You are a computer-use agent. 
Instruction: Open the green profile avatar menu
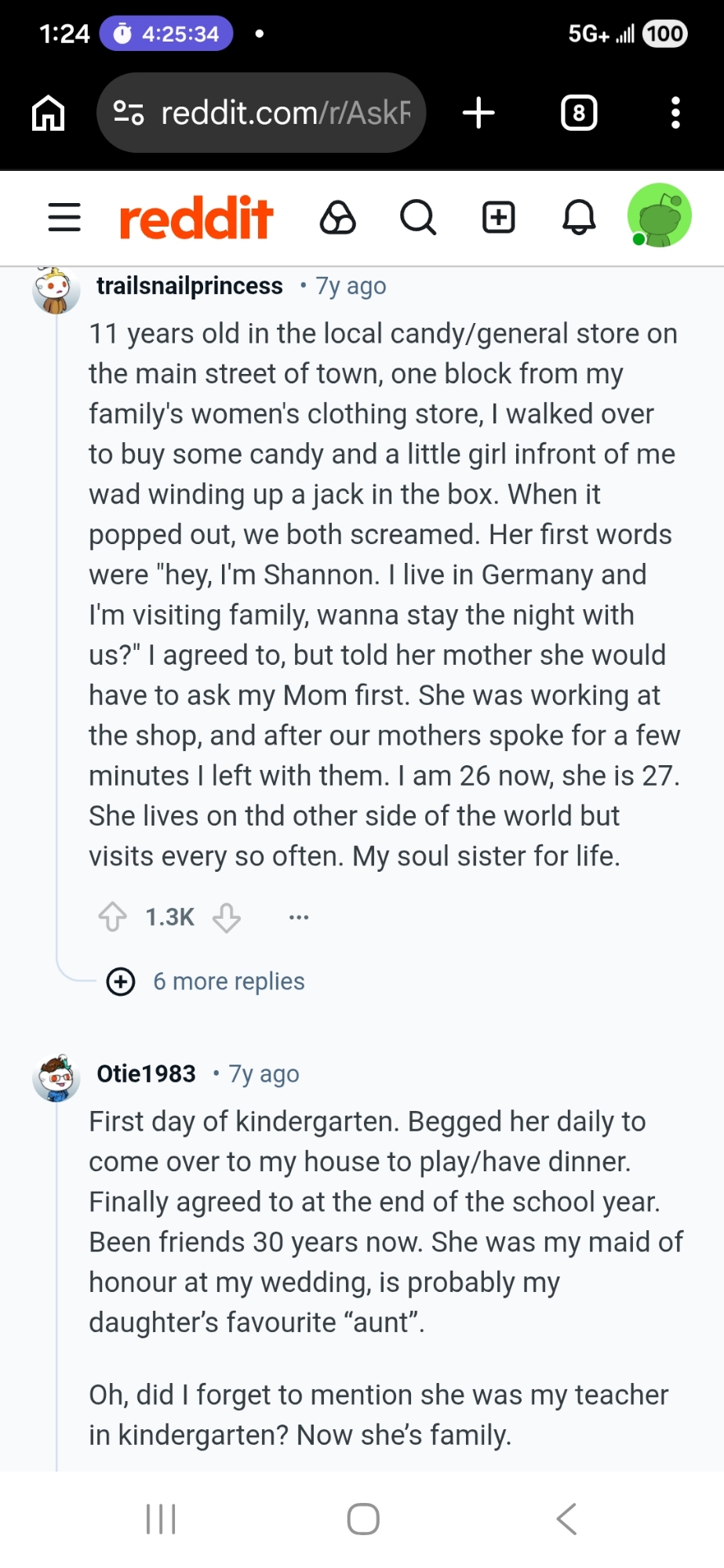(x=659, y=216)
